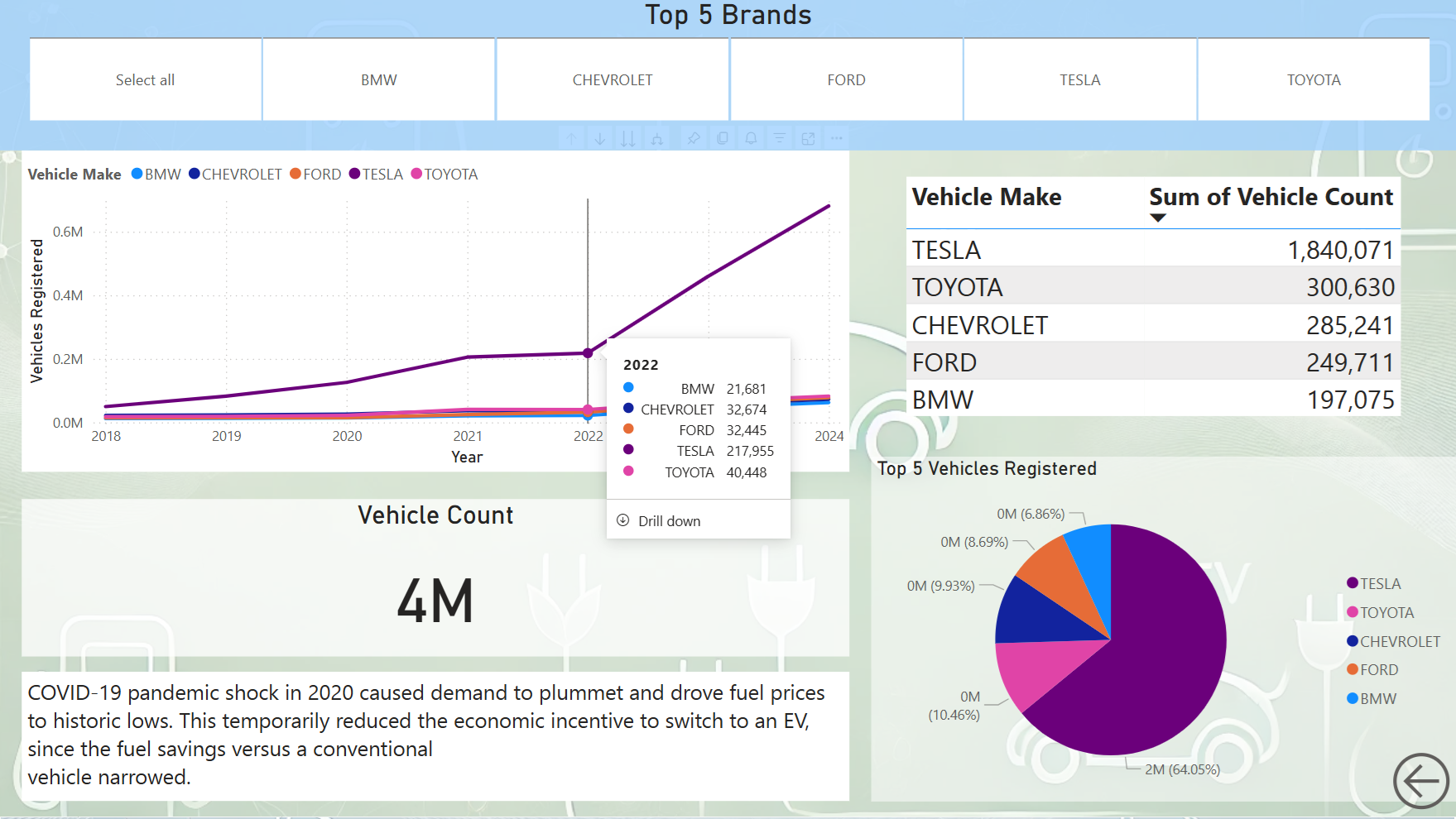Select all brands in slicer
Screen dimensions: 1456x819
(x=146, y=79)
